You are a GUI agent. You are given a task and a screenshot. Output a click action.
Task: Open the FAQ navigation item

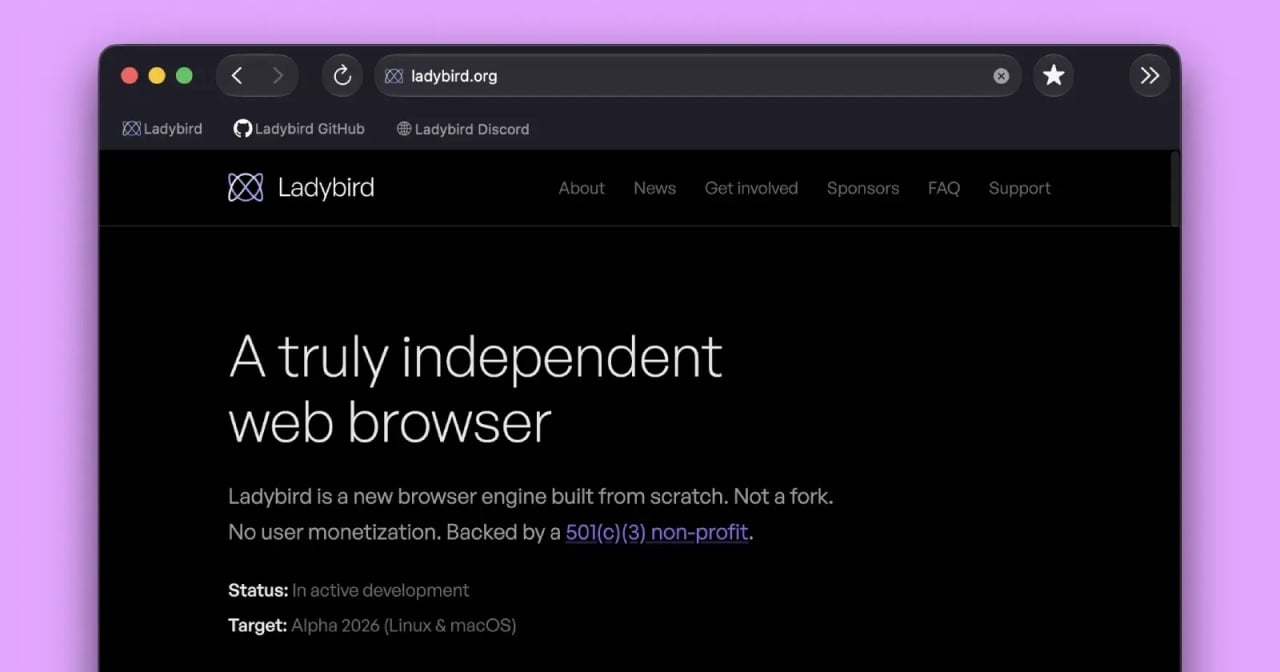pyautogui.click(x=944, y=188)
